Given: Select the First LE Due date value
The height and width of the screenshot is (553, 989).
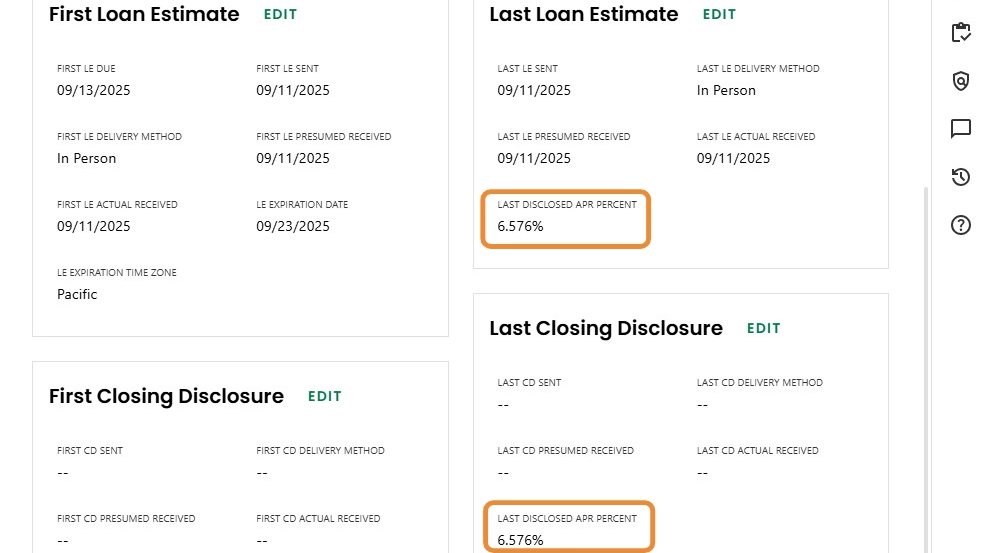Looking at the screenshot, I should (x=94, y=91).
